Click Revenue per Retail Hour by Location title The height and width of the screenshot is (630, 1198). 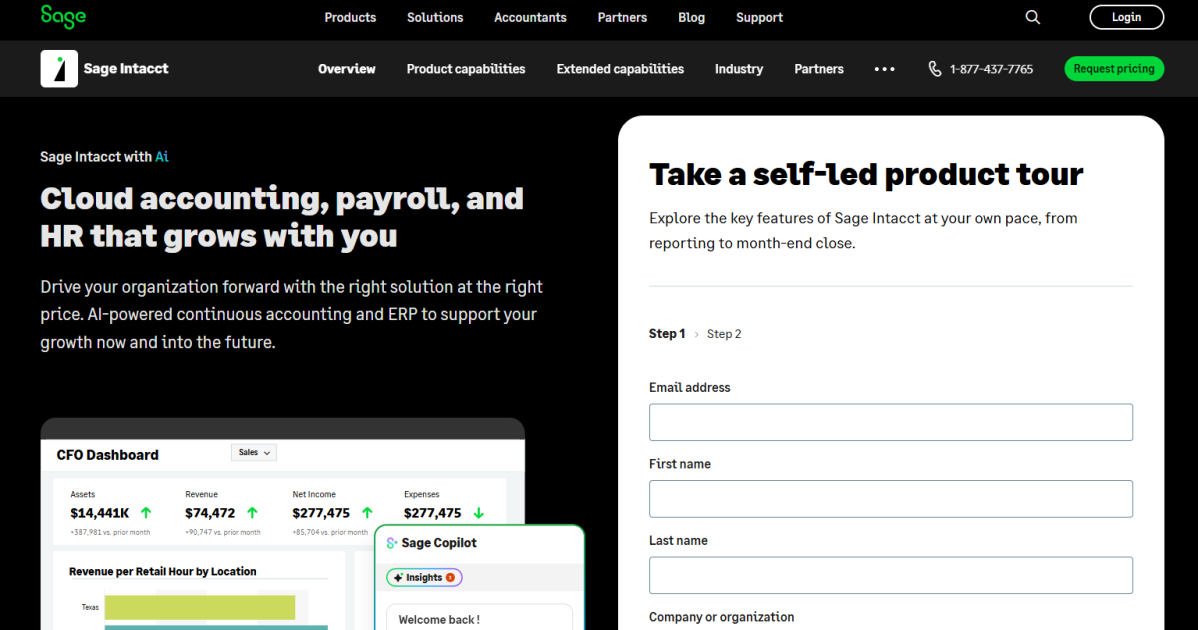pyautogui.click(x=163, y=571)
